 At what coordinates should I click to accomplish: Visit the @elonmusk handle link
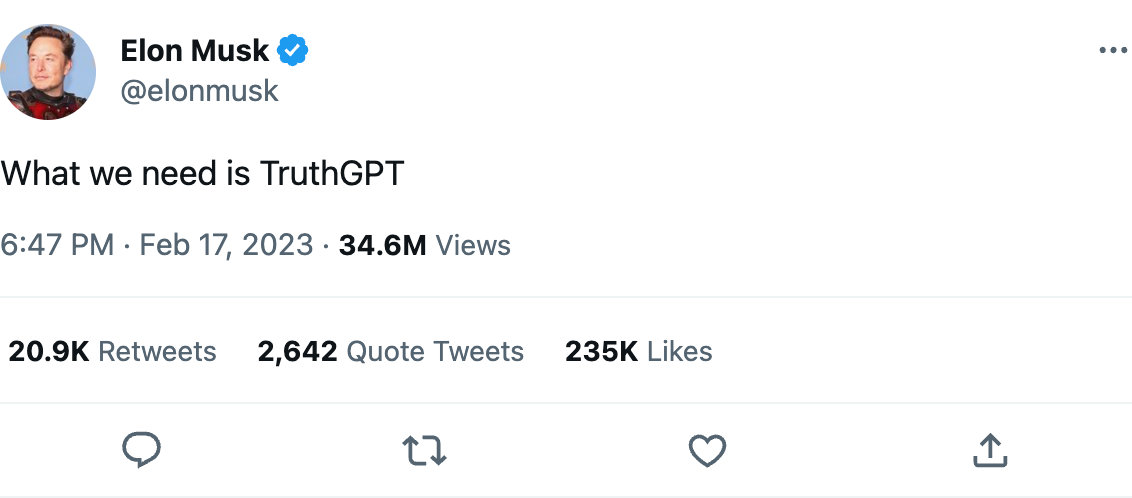199,91
